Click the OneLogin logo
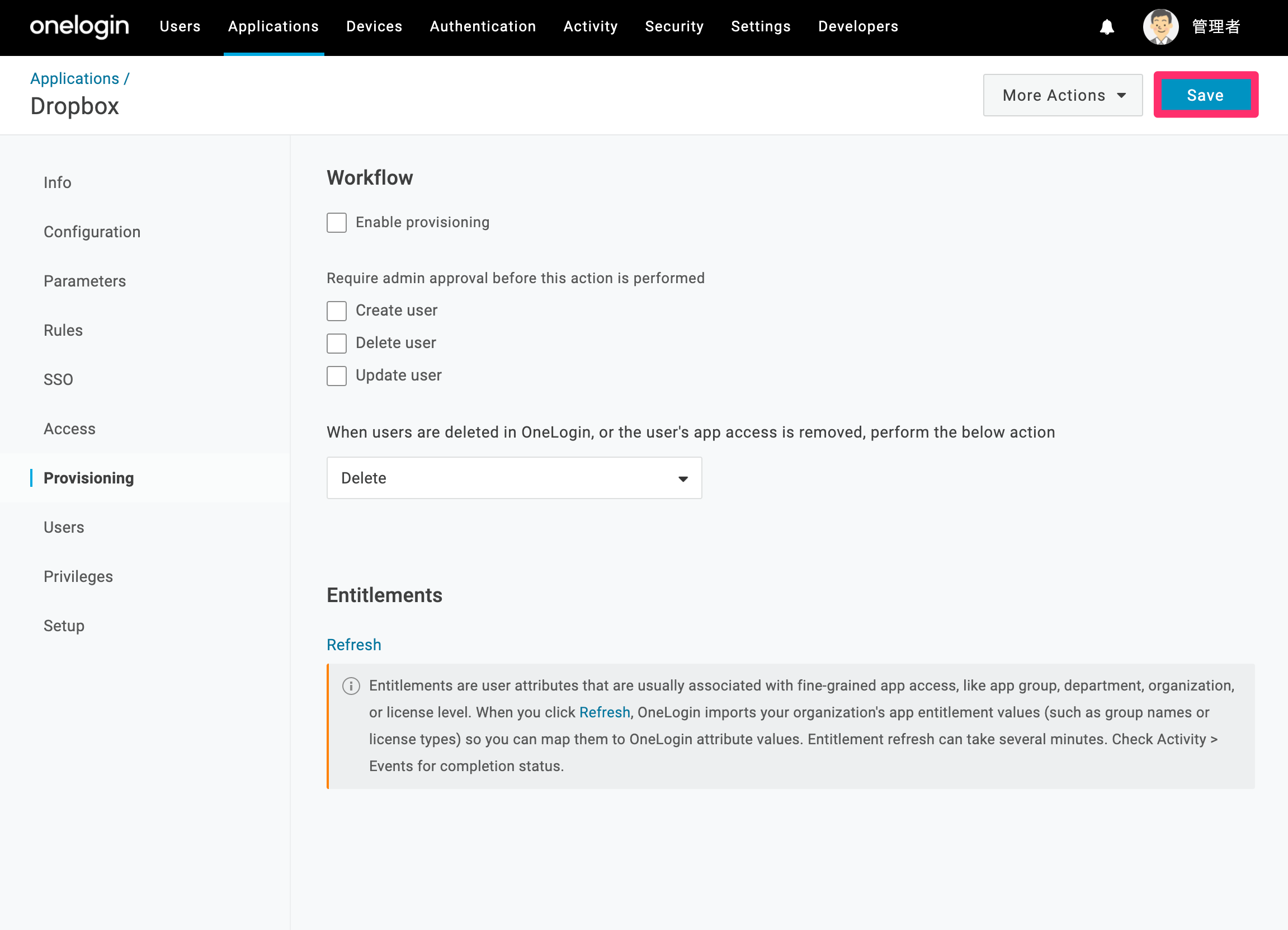Image resolution: width=1288 pixels, height=930 pixels. point(79,26)
